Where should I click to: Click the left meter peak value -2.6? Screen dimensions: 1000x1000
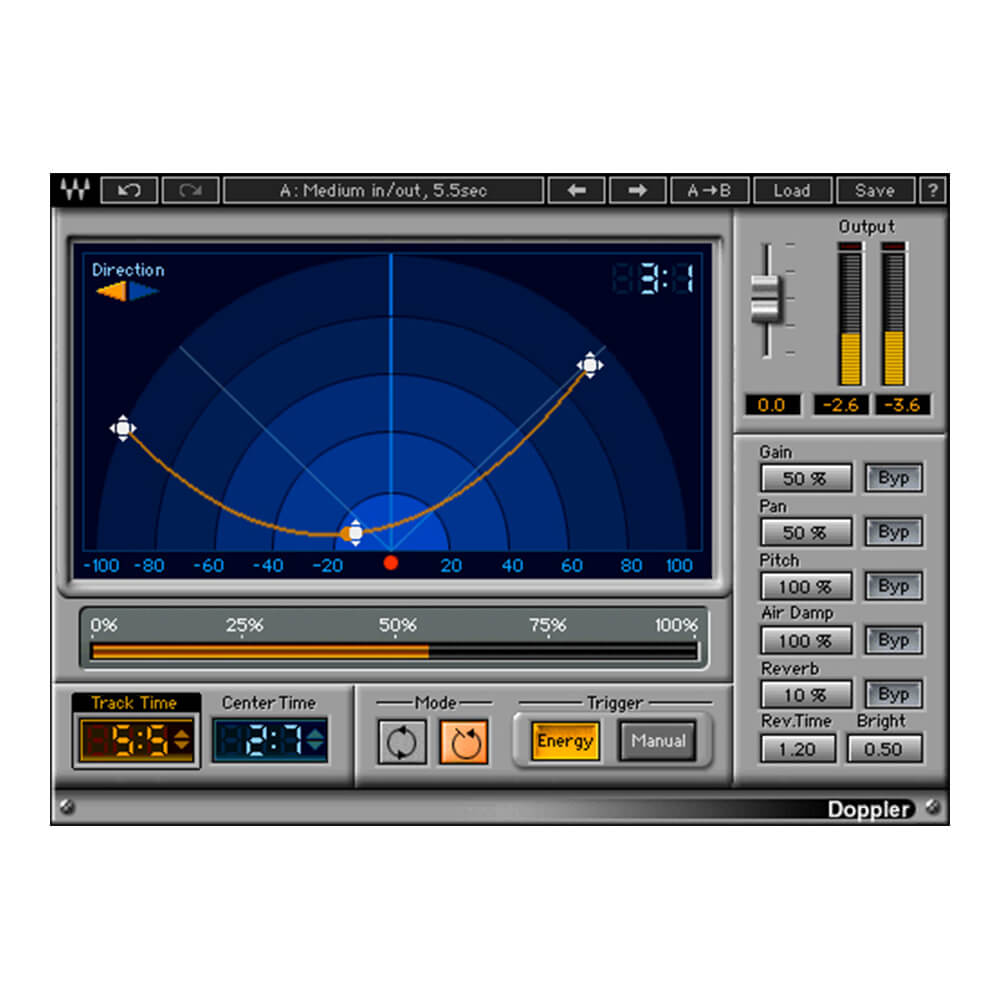841,405
